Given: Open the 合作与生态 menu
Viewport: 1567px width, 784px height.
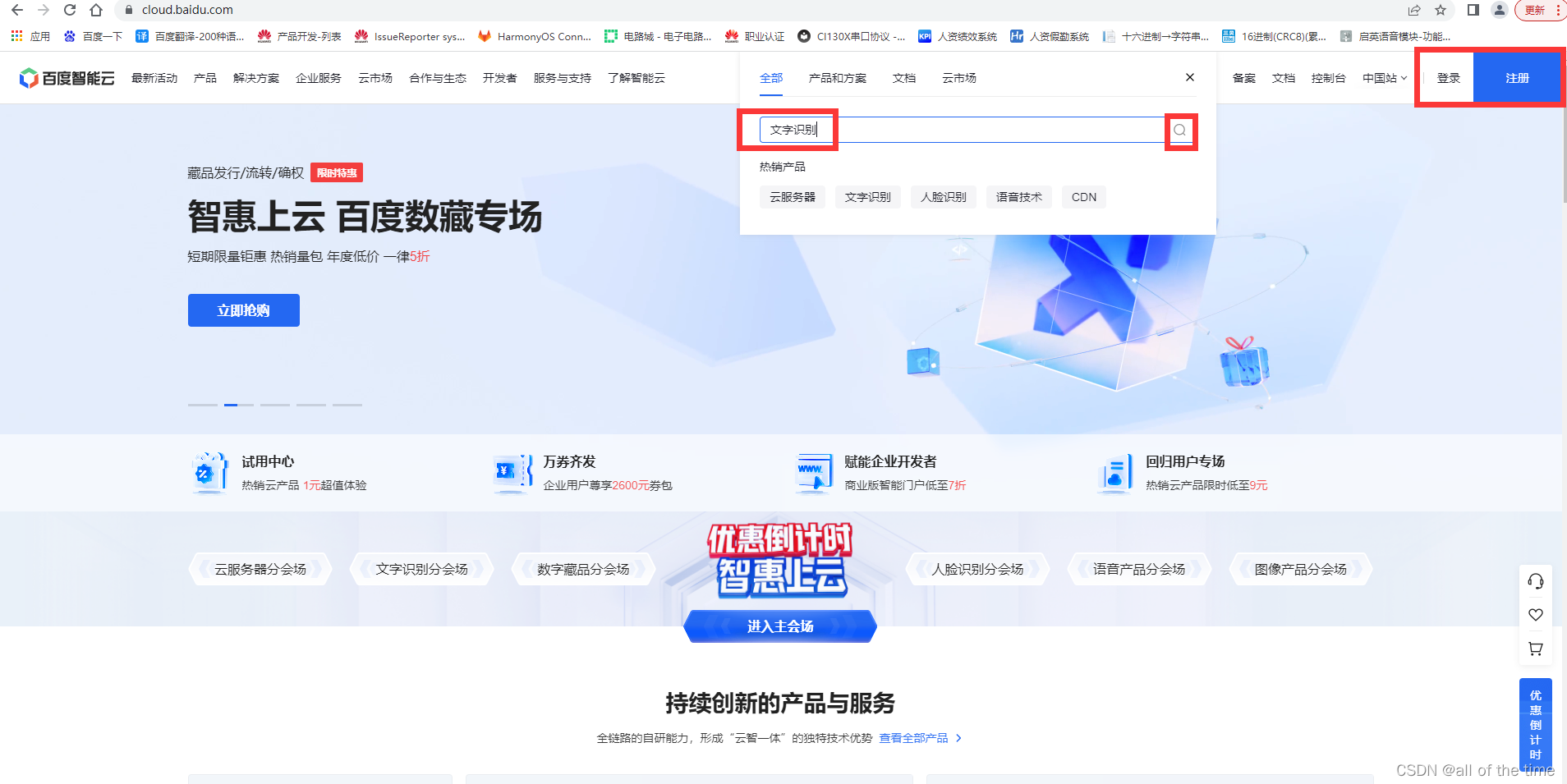Looking at the screenshot, I should [x=438, y=78].
